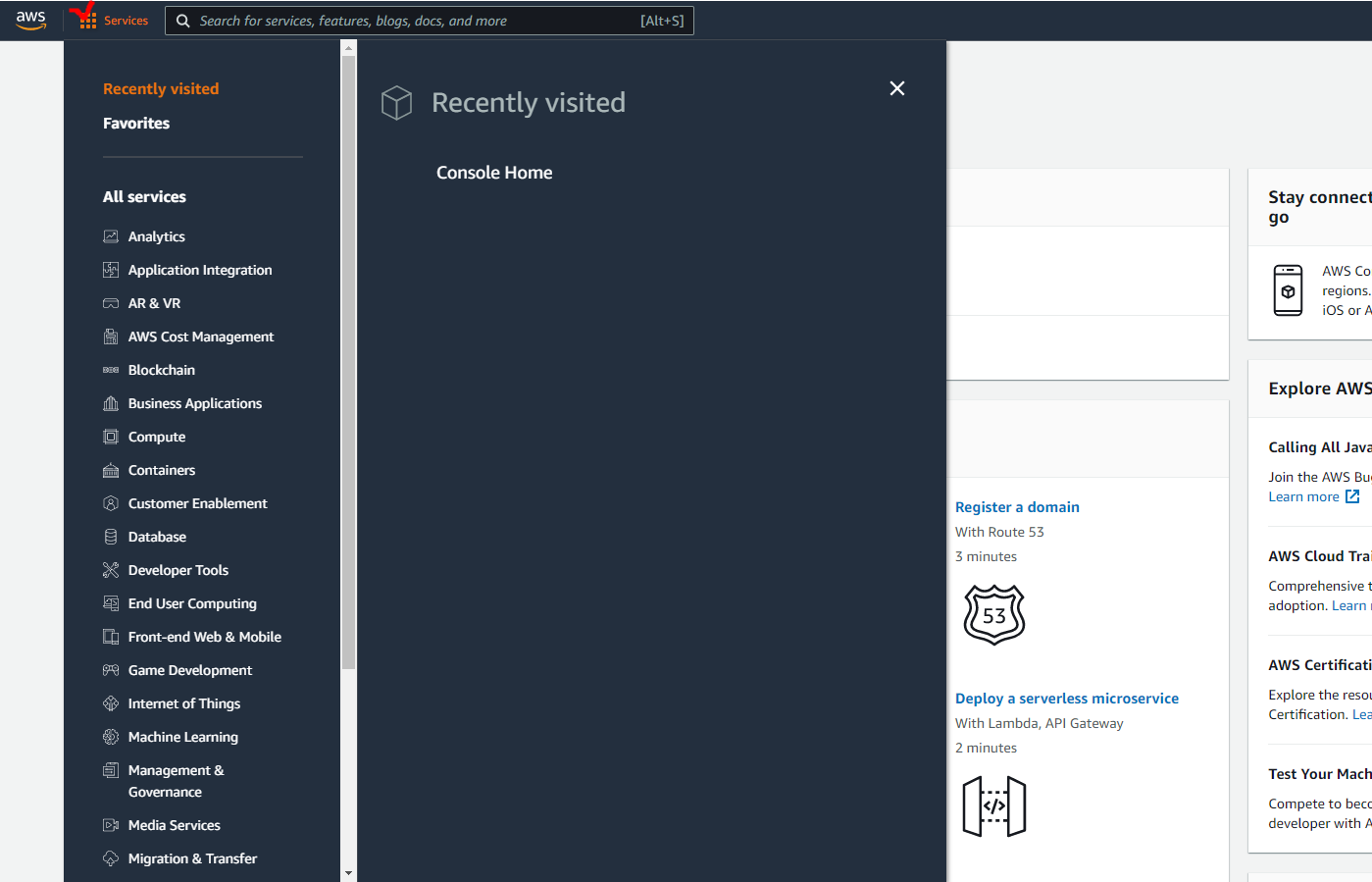Click the Management & Governance icon

[111, 770]
